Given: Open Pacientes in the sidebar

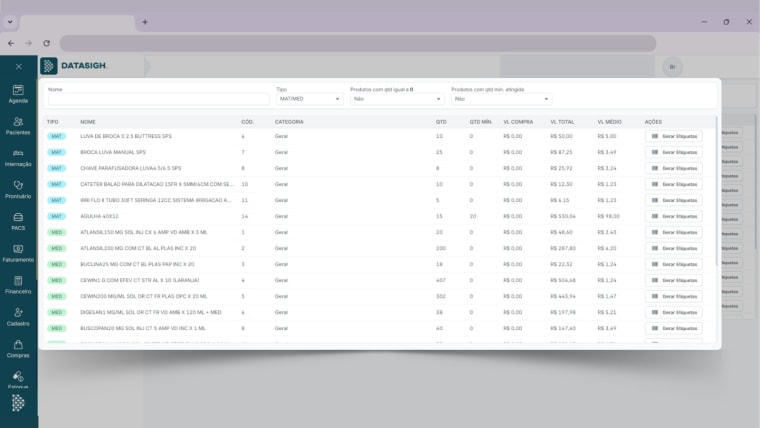Looking at the screenshot, I should click(18, 126).
